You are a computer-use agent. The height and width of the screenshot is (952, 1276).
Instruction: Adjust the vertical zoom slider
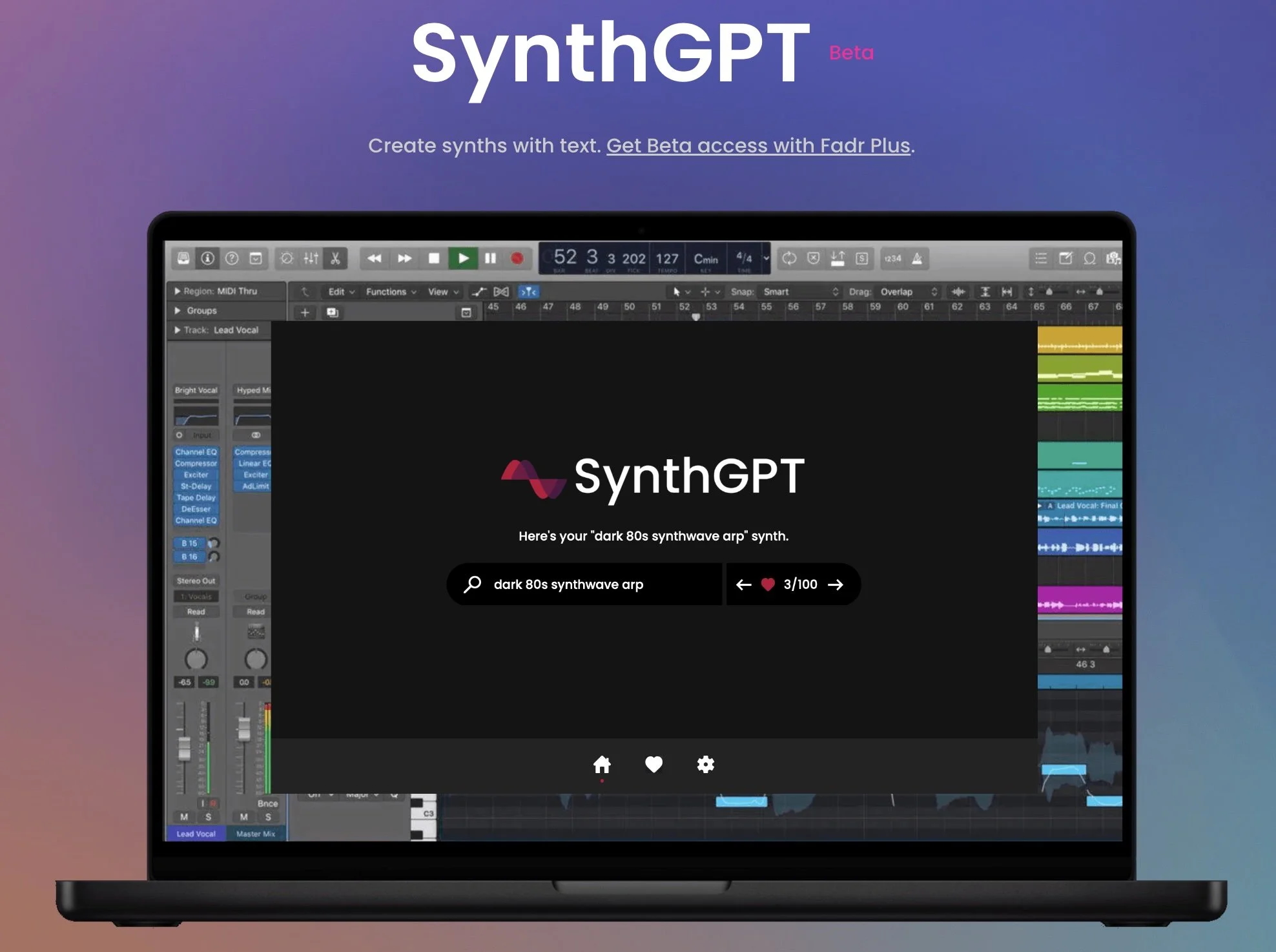[x=1050, y=292]
